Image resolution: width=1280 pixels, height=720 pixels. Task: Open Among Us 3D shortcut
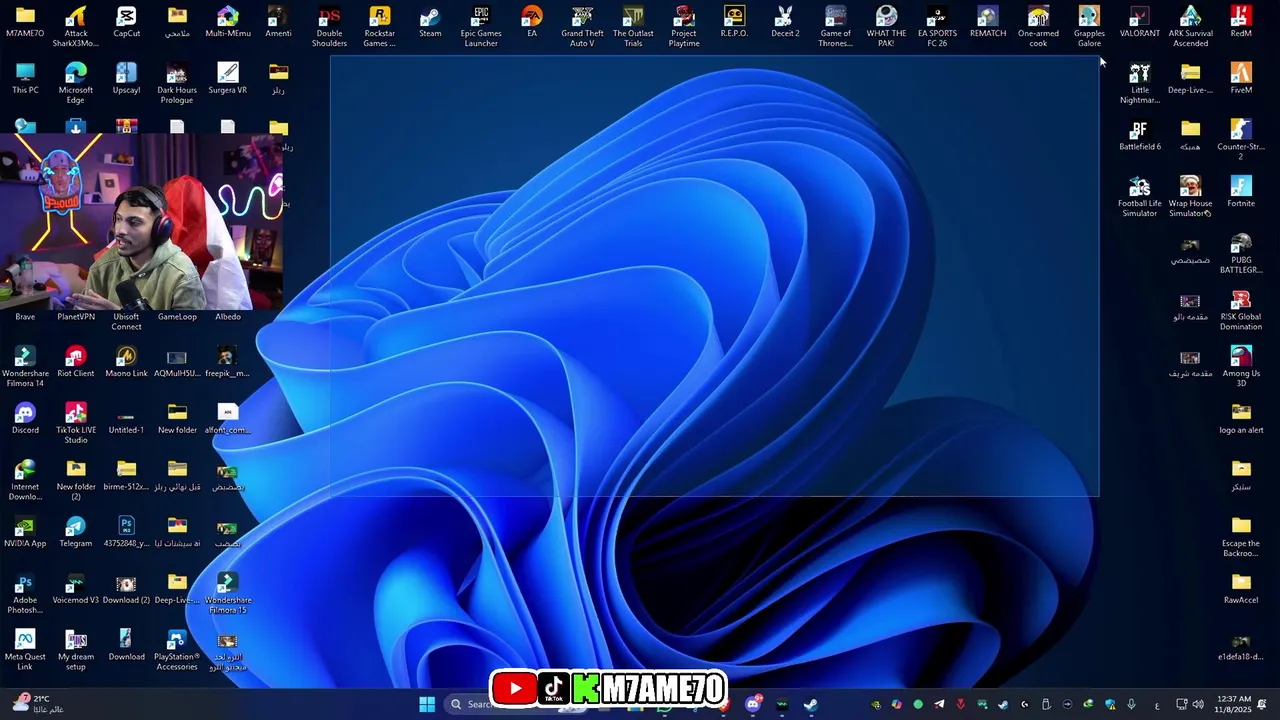pyautogui.click(x=1241, y=366)
